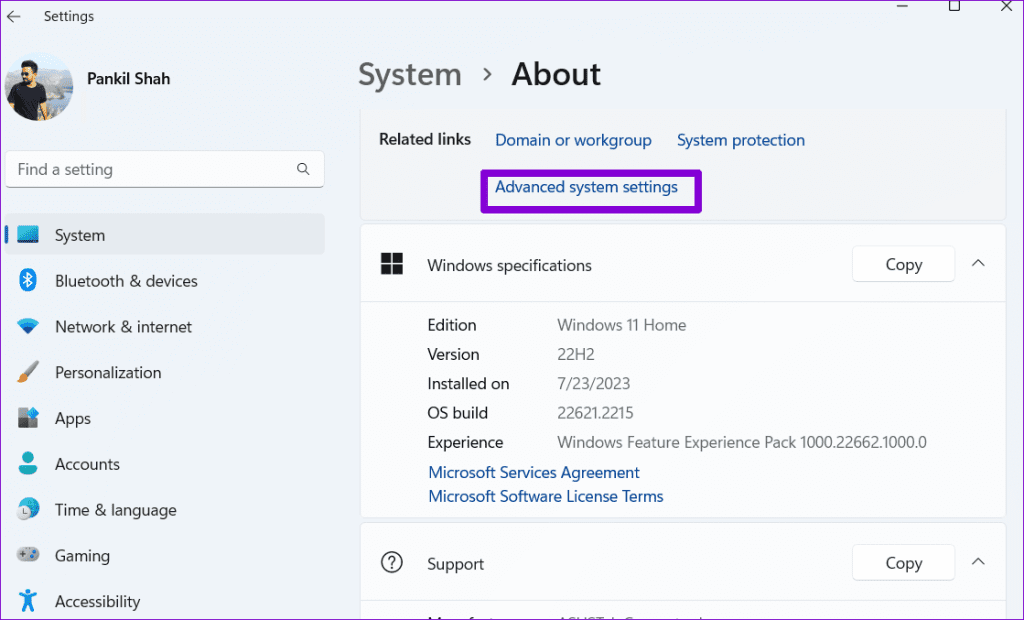Click the Time & language globe icon
The width and height of the screenshot is (1024, 620).
pos(28,510)
